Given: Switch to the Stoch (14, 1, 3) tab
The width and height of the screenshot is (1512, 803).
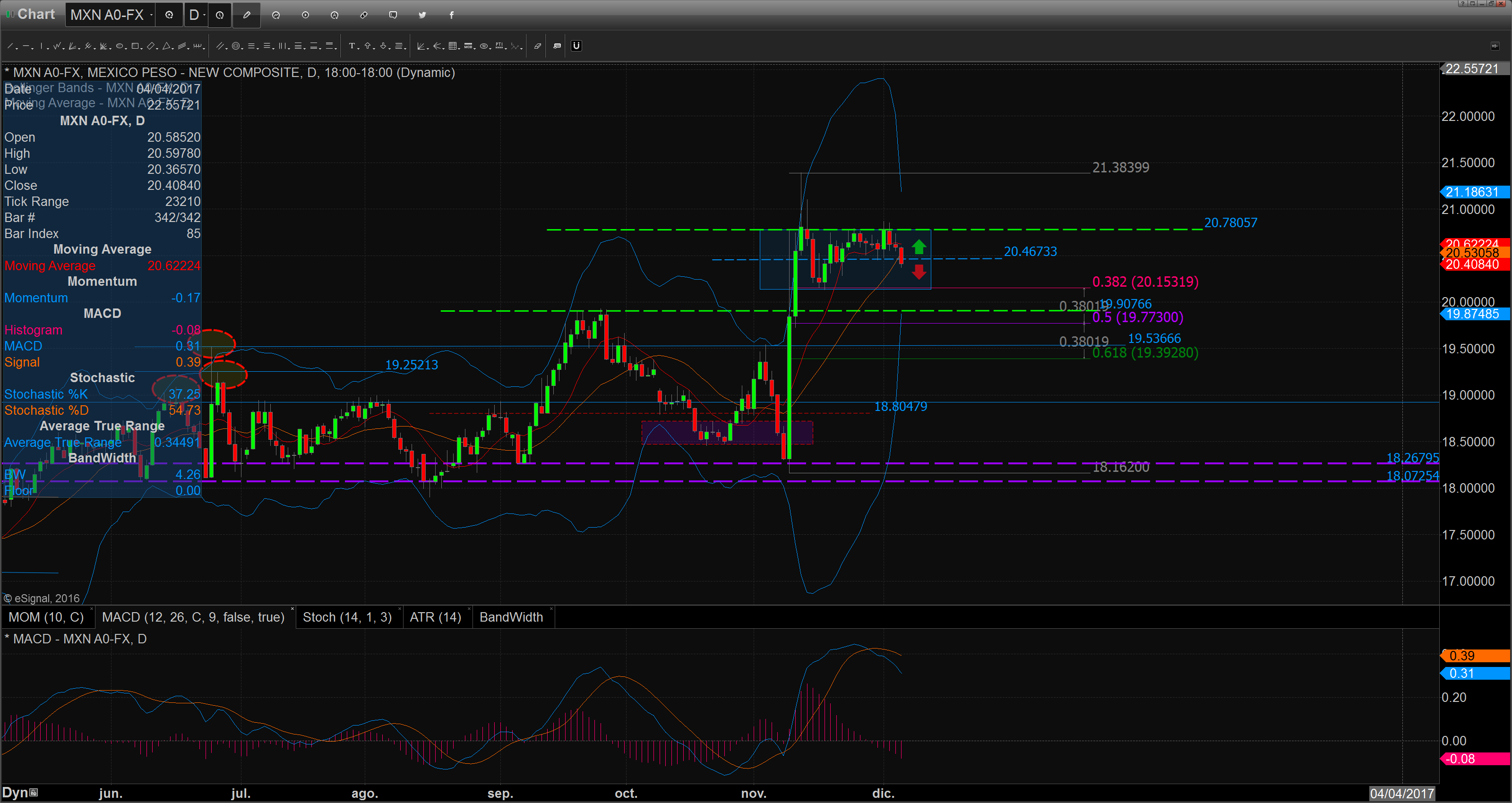Looking at the screenshot, I should (347, 617).
